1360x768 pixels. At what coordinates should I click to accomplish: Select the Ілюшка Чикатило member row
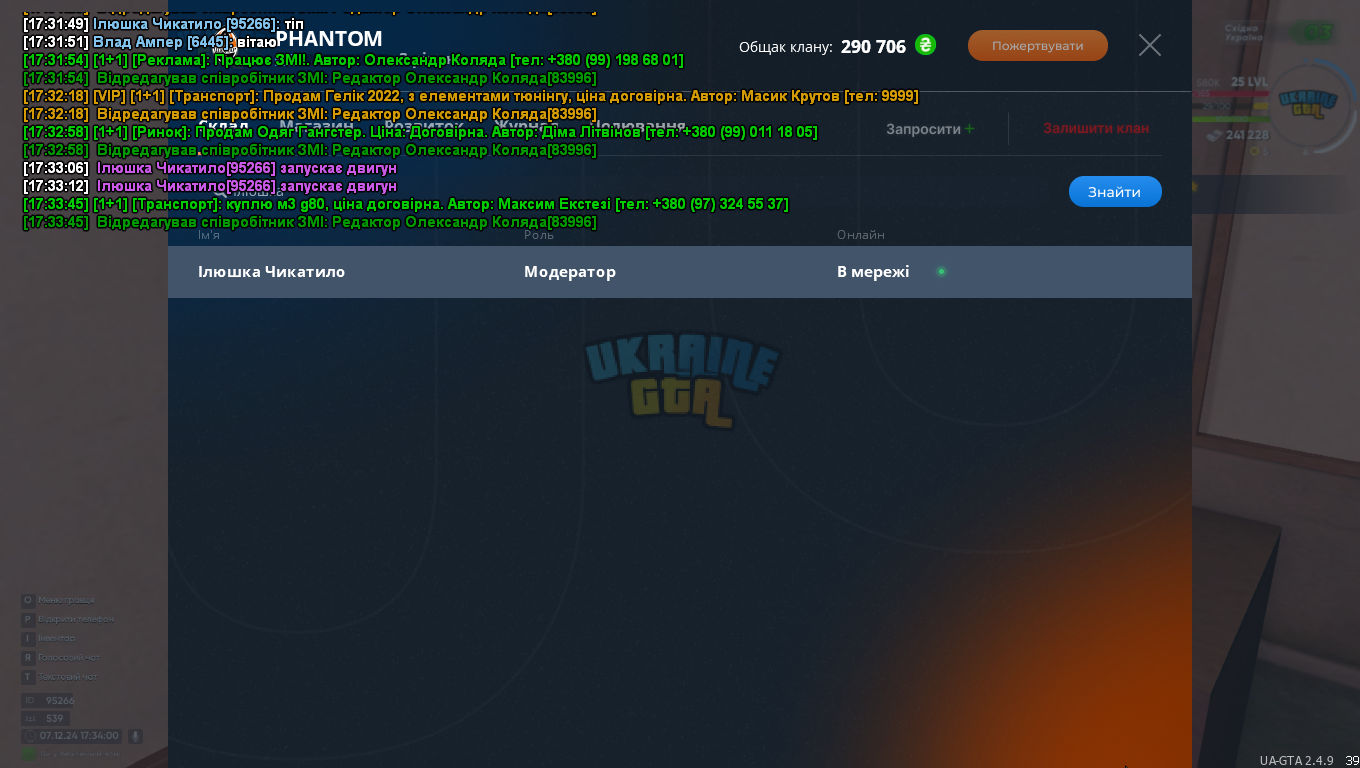(680, 272)
